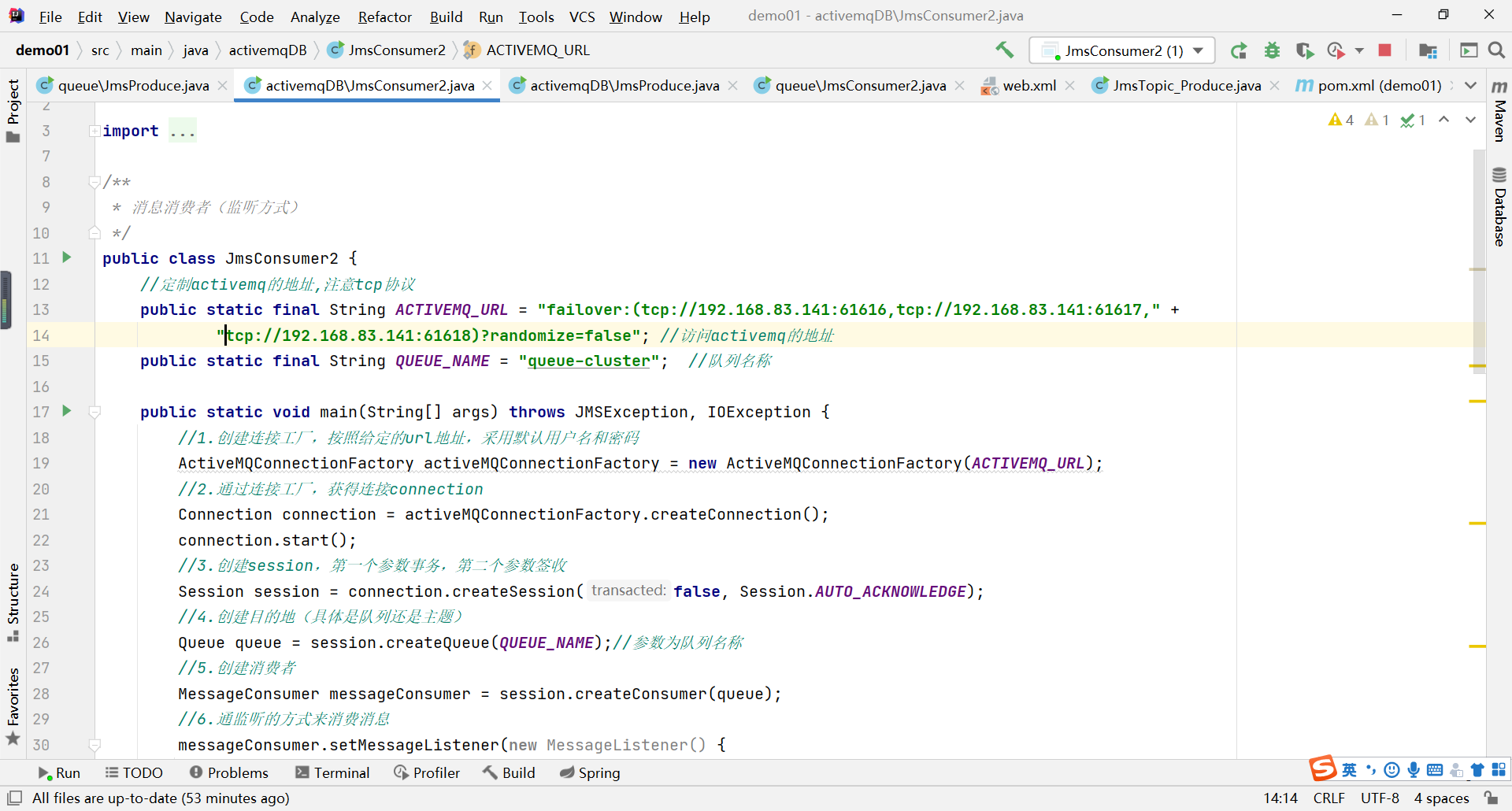Show the hidden editor tabs list chevron
Screen dimensions: 1512x811
tap(1470, 85)
